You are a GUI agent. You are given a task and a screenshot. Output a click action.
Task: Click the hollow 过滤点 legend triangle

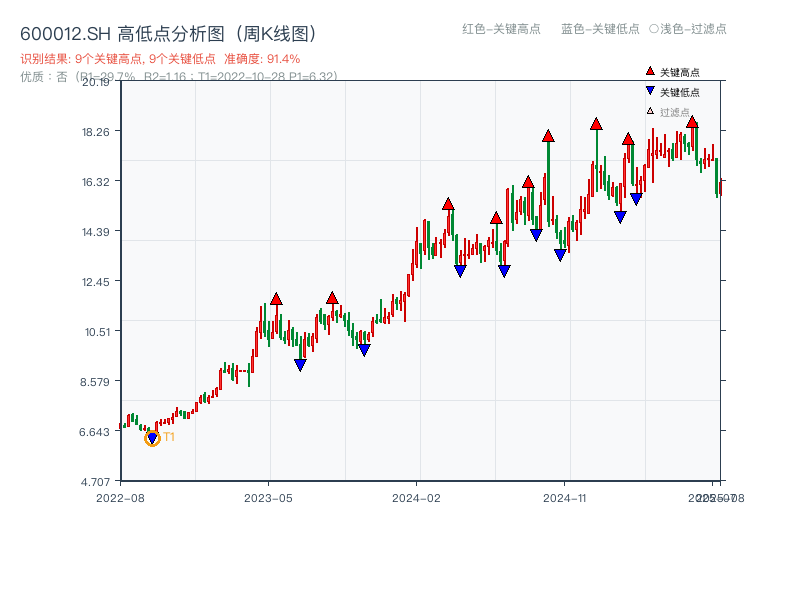[x=650, y=111]
